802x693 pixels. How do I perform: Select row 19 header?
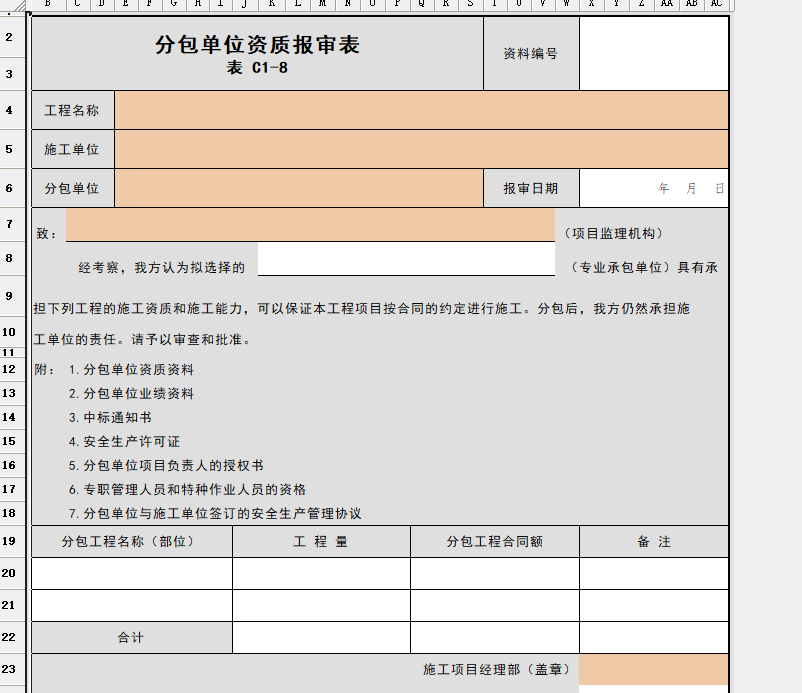click(10, 541)
